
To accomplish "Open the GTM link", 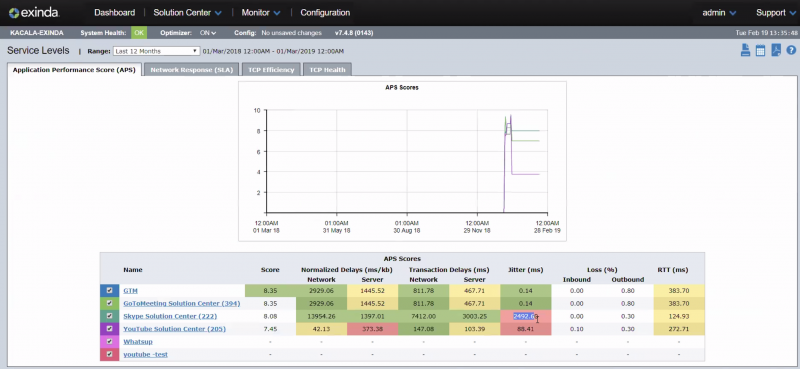I will (130, 290).
